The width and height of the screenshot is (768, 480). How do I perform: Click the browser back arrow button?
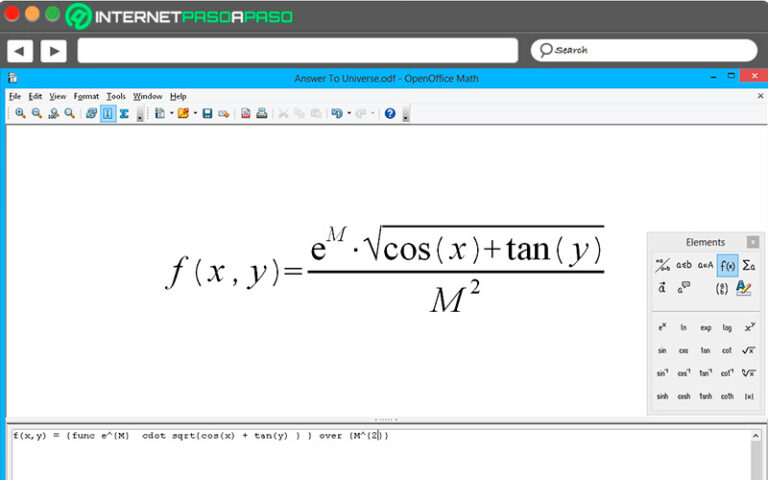(20, 51)
